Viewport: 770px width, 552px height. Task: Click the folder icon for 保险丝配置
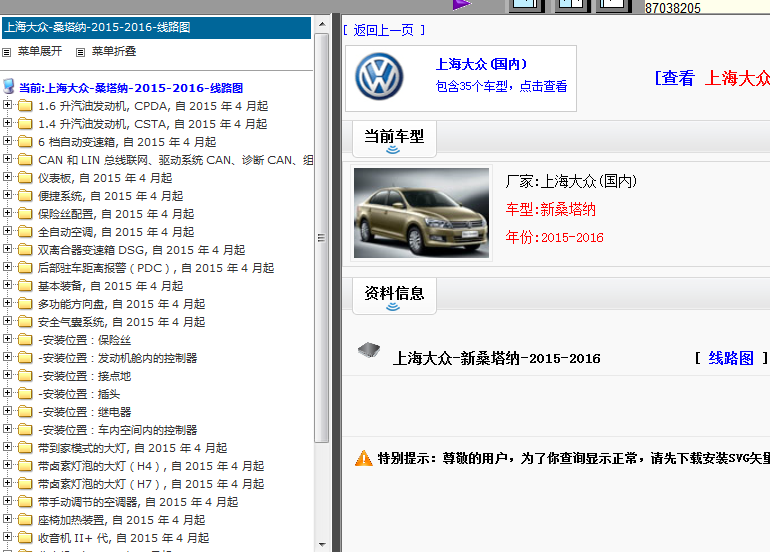(x=25, y=214)
